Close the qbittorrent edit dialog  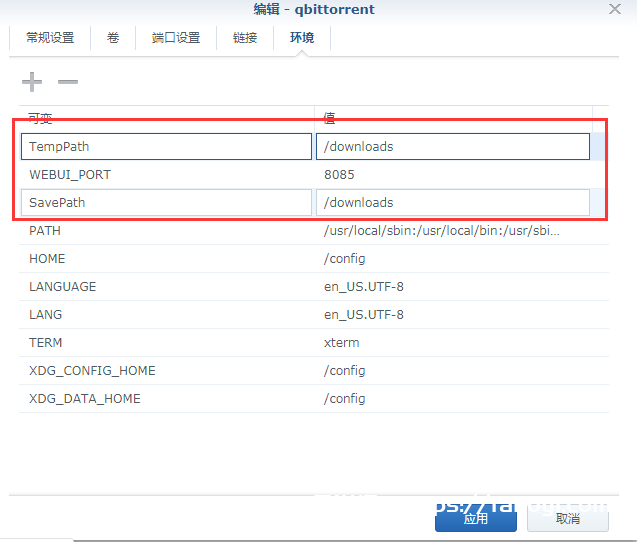[615, 9]
